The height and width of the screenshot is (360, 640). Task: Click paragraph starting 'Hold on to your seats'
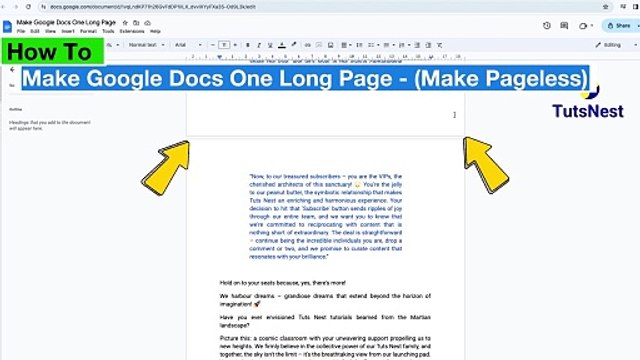click(x=282, y=283)
